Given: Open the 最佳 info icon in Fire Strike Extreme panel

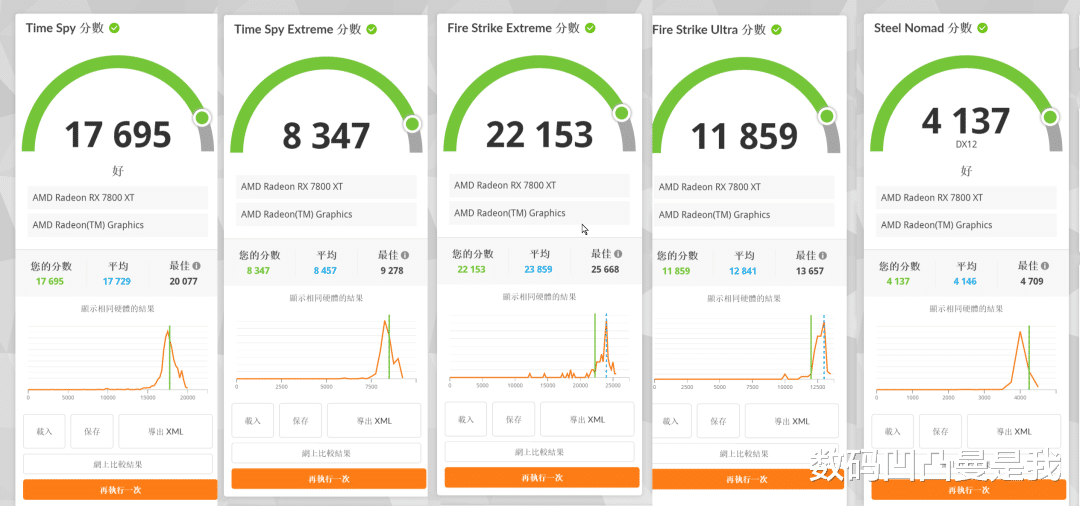Looking at the screenshot, I should [618, 254].
